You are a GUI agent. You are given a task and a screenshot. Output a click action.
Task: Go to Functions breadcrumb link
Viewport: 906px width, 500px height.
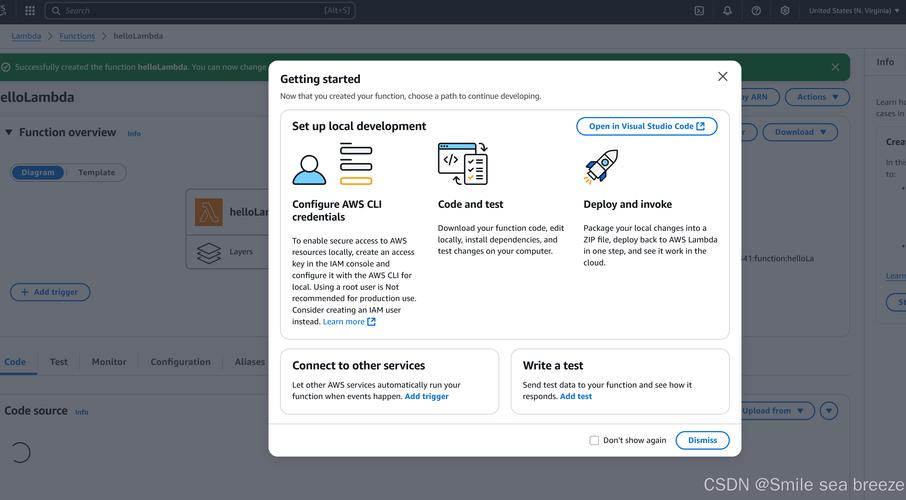click(77, 36)
